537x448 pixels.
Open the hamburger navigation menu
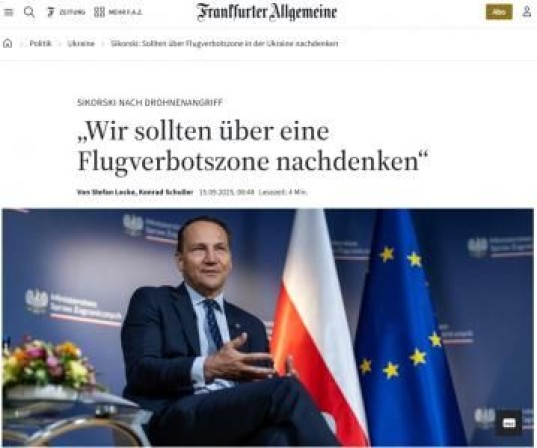(x=8, y=12)
